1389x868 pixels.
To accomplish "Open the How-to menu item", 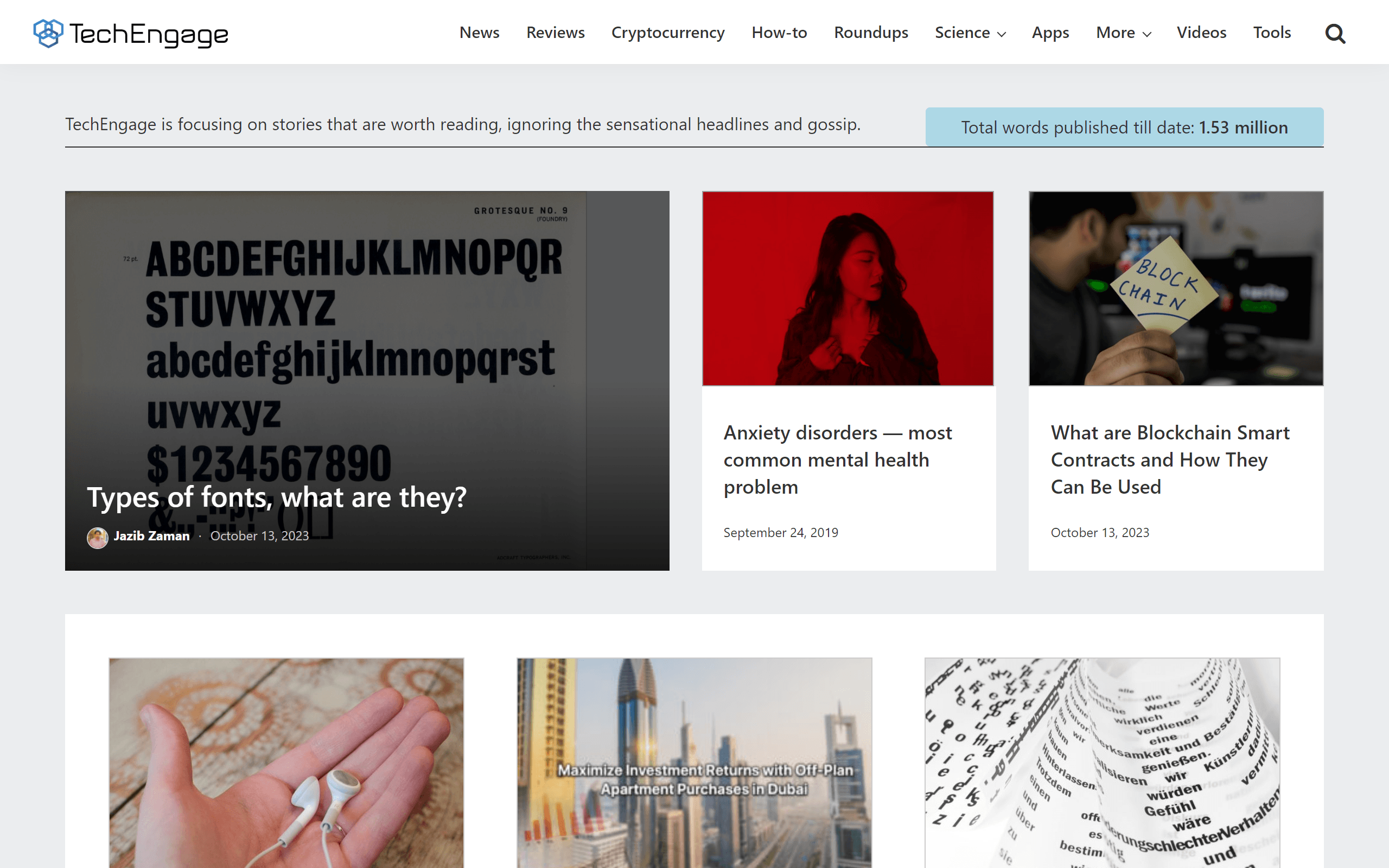I will tap(779, 33).
